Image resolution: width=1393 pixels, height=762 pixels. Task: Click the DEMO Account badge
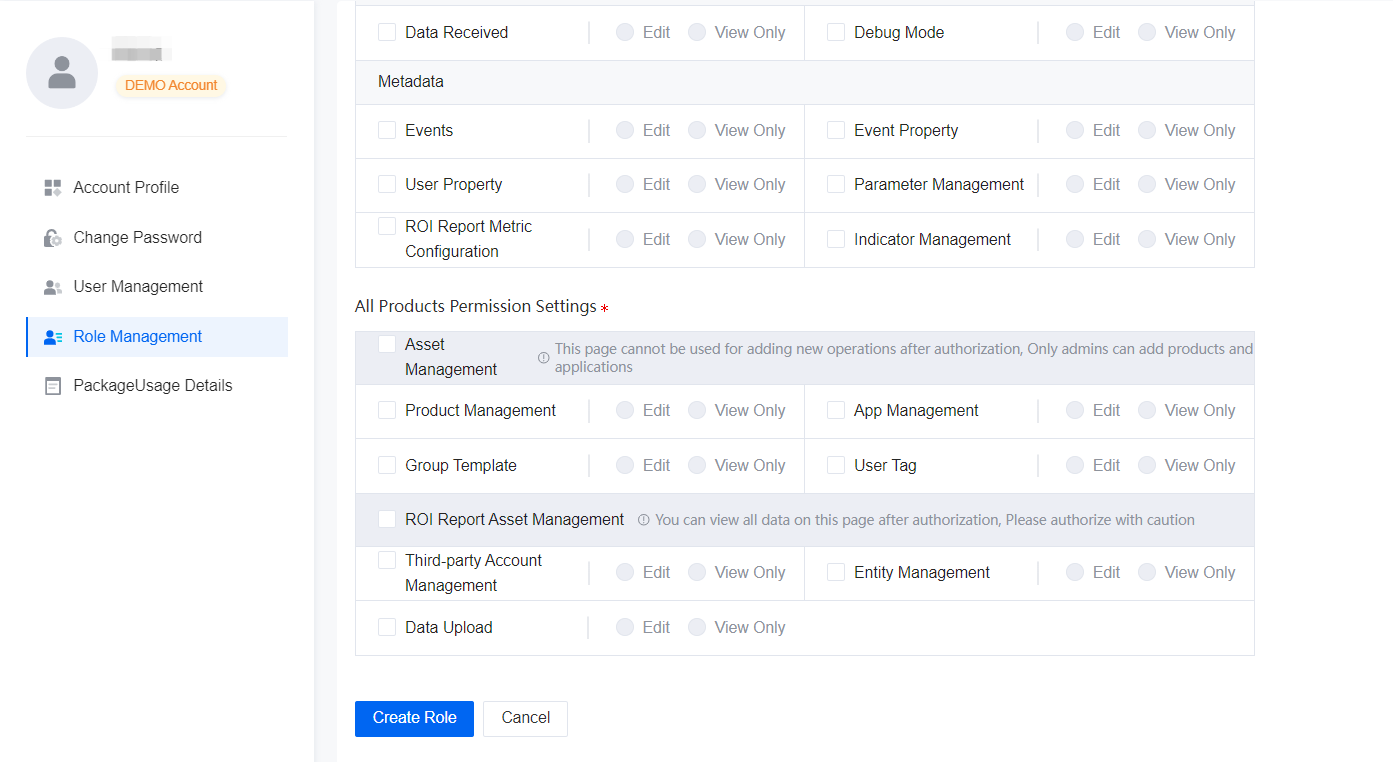click(x=170, y=85)
